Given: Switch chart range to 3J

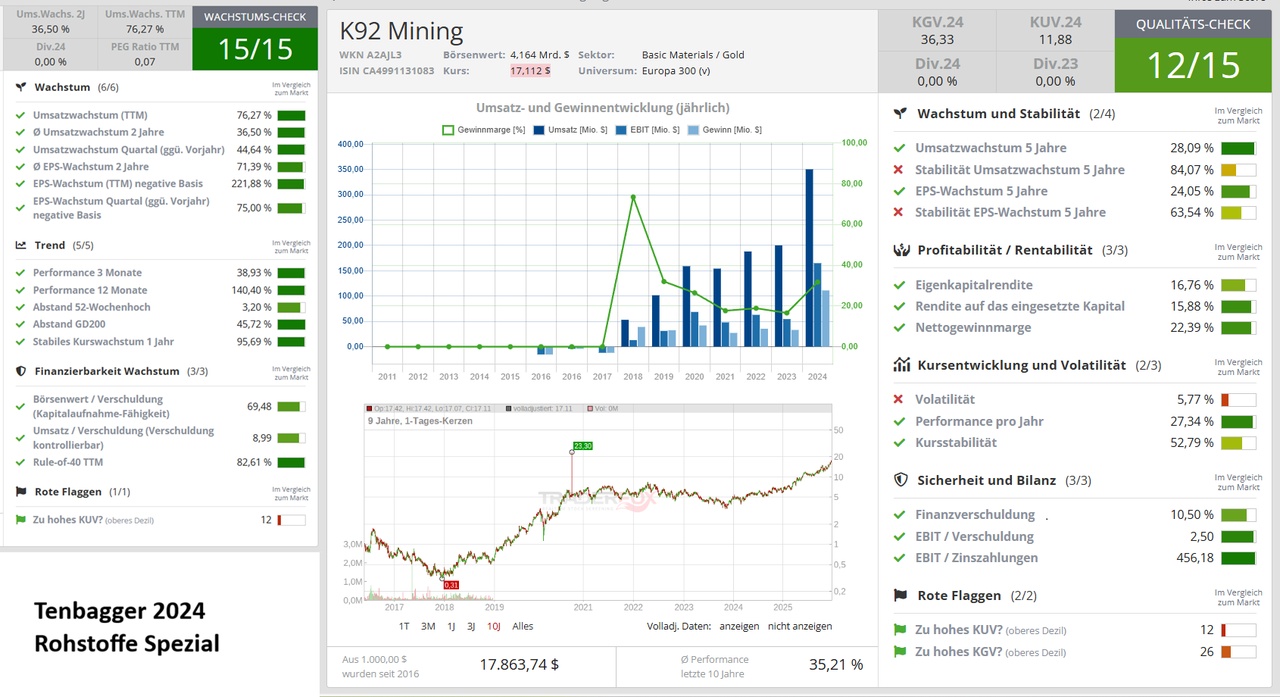Looking at the screenshot, I should (x=471, y=626).
